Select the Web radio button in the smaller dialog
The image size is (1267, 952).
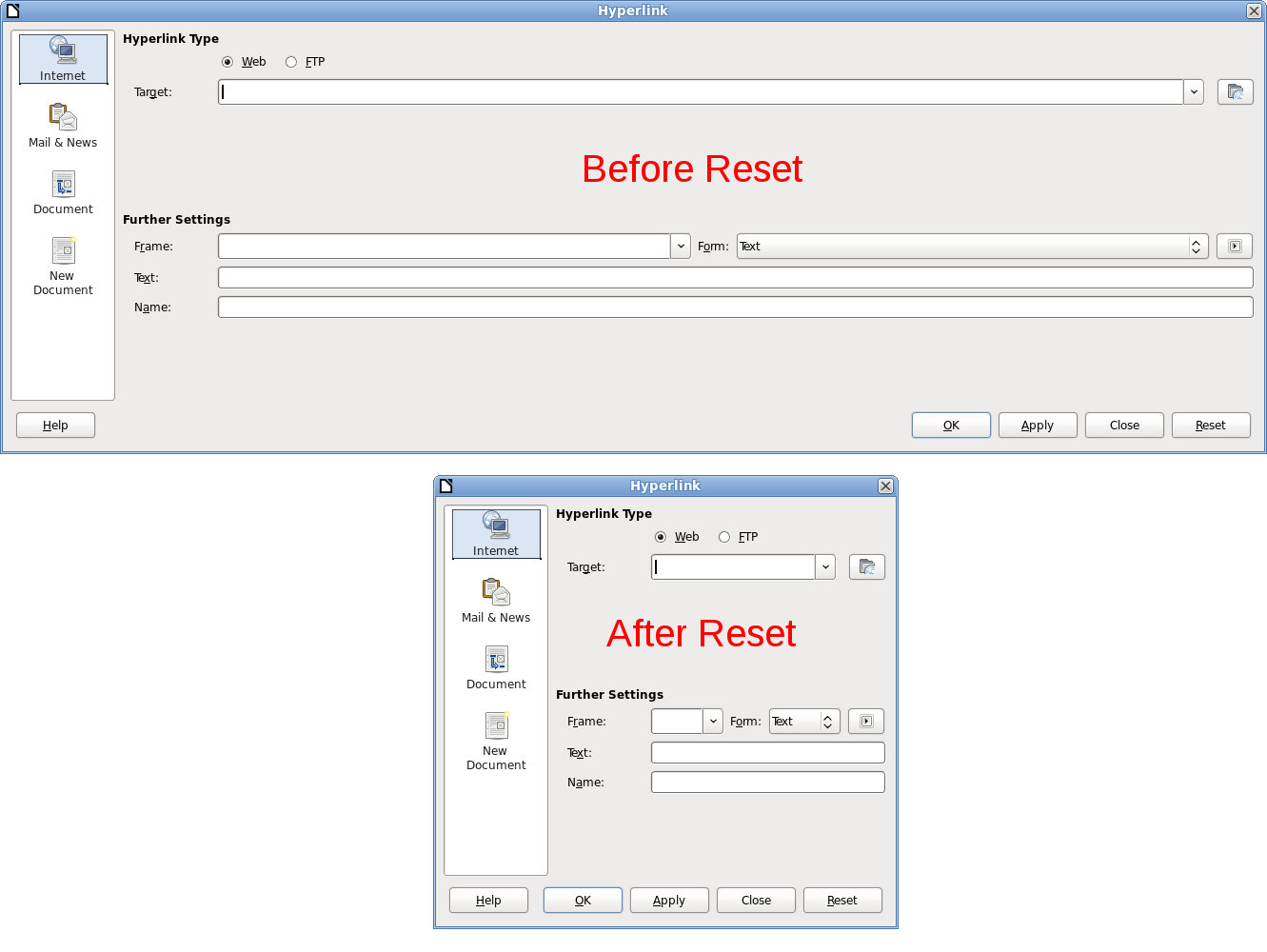click(661, 537)
